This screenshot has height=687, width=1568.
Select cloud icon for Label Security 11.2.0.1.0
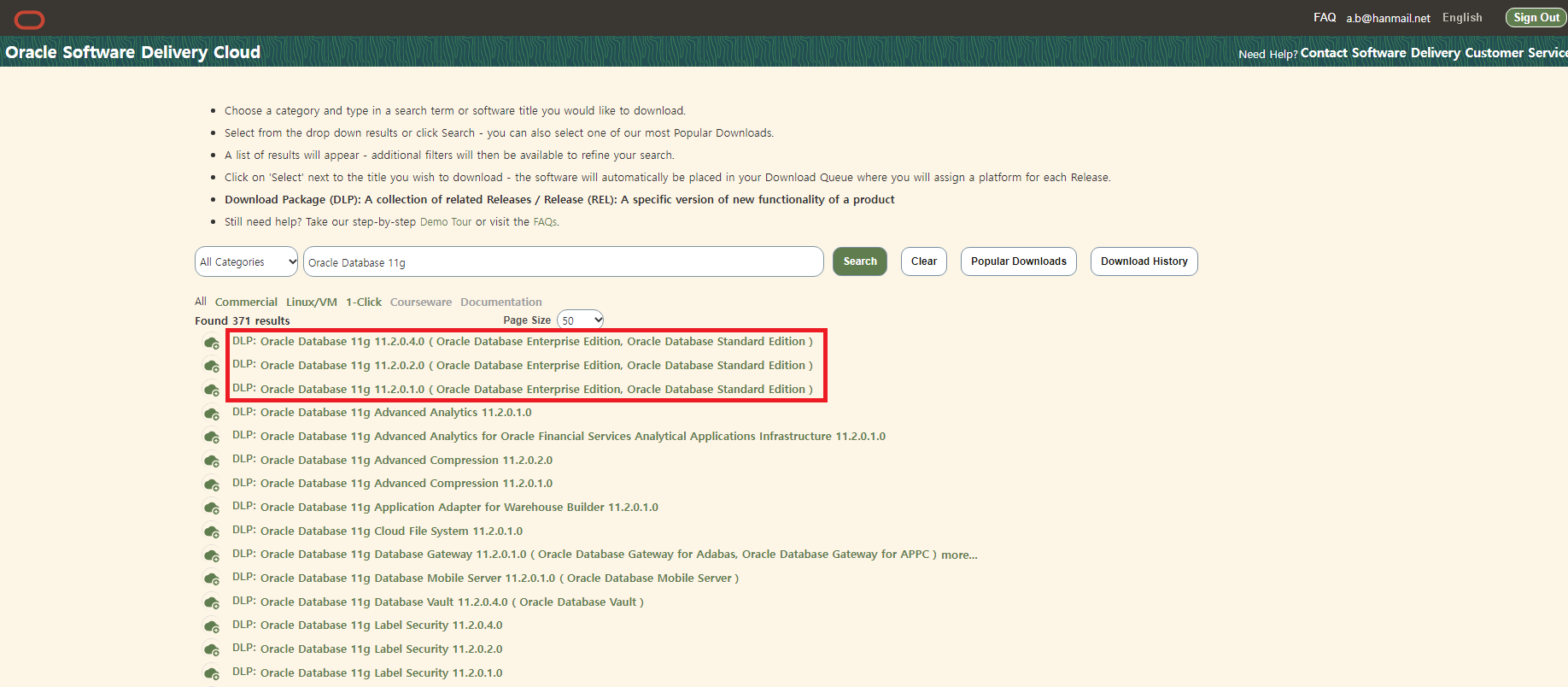coord(212,673)
